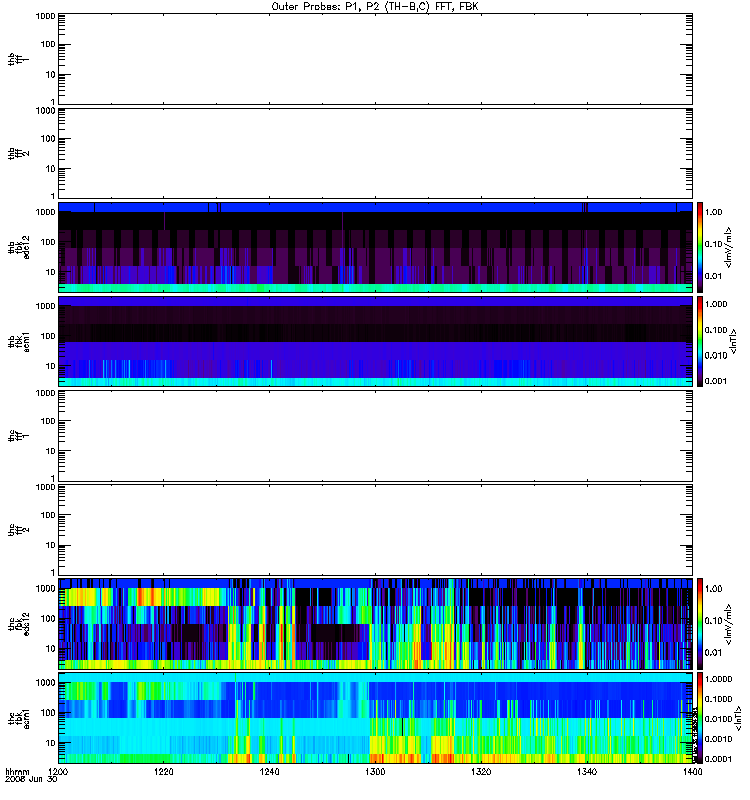Click the thb edc12 mV/m color bar
Image resolution: width=750 pixels, height=800 pixels.
[x=700, y=247]
